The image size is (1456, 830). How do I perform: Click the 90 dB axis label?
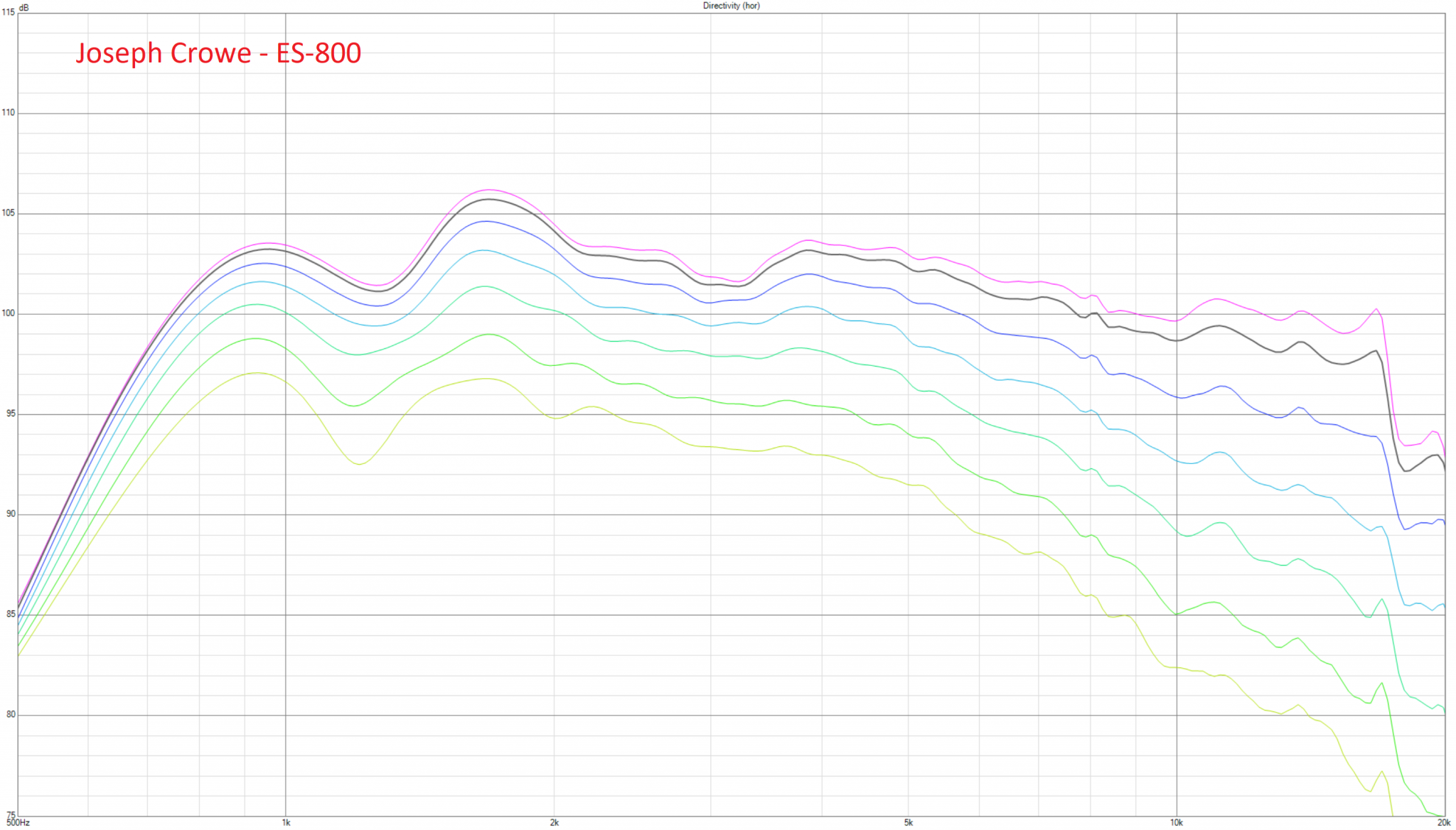pyautogui.click(x=10, y=513)
